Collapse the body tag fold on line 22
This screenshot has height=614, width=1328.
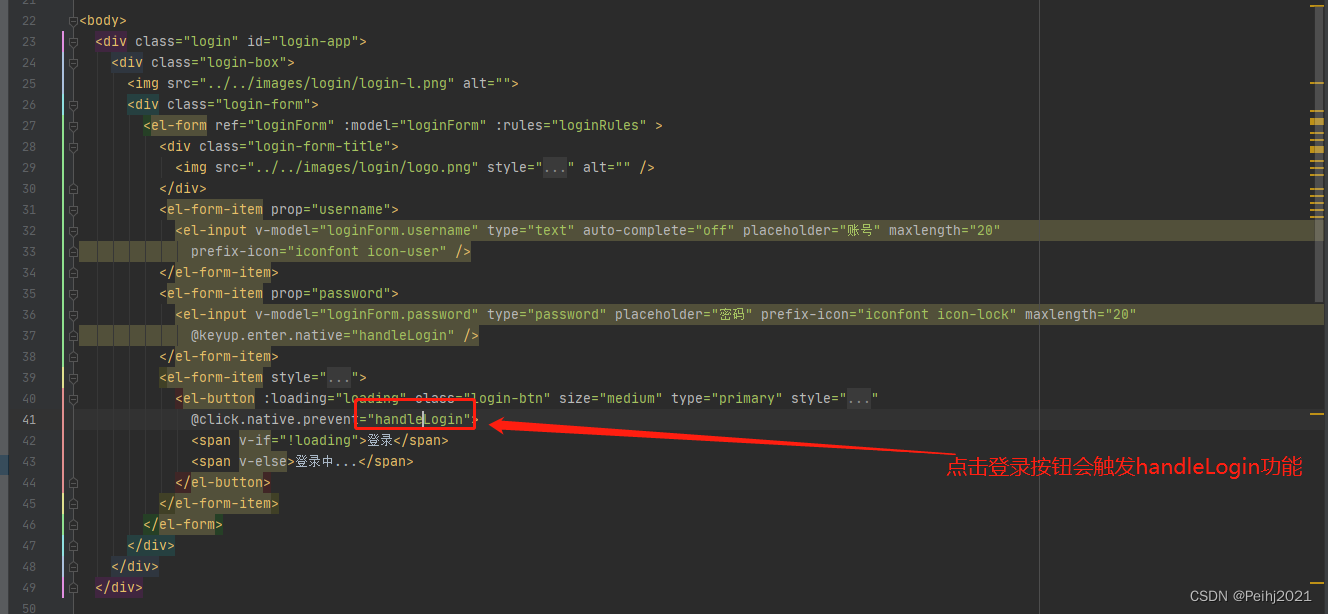73,21
